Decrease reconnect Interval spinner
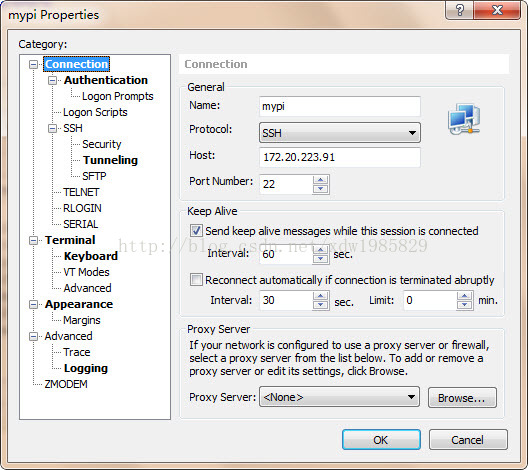Image resolution: width=528 pixels, height=470 pixels. [321, 305]
